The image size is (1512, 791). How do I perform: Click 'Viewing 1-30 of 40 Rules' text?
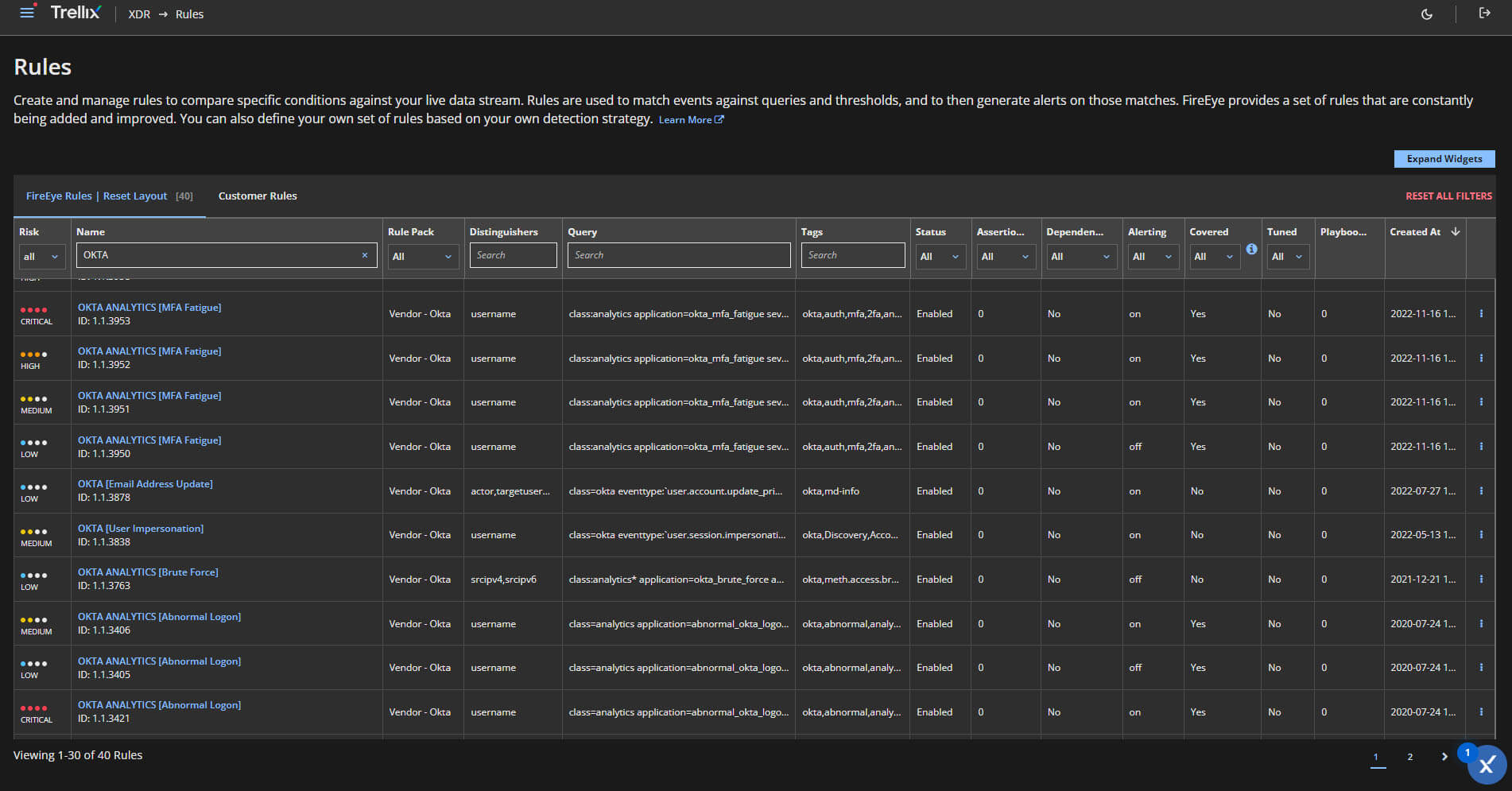pos(78,755)
